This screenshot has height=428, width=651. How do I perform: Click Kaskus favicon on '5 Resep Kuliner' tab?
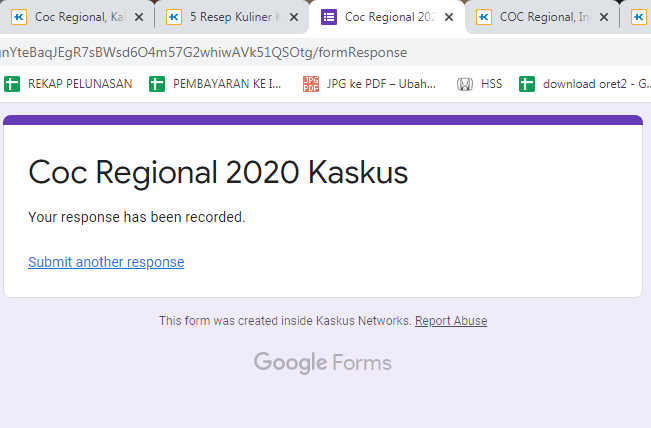click(x=174, y=17)
